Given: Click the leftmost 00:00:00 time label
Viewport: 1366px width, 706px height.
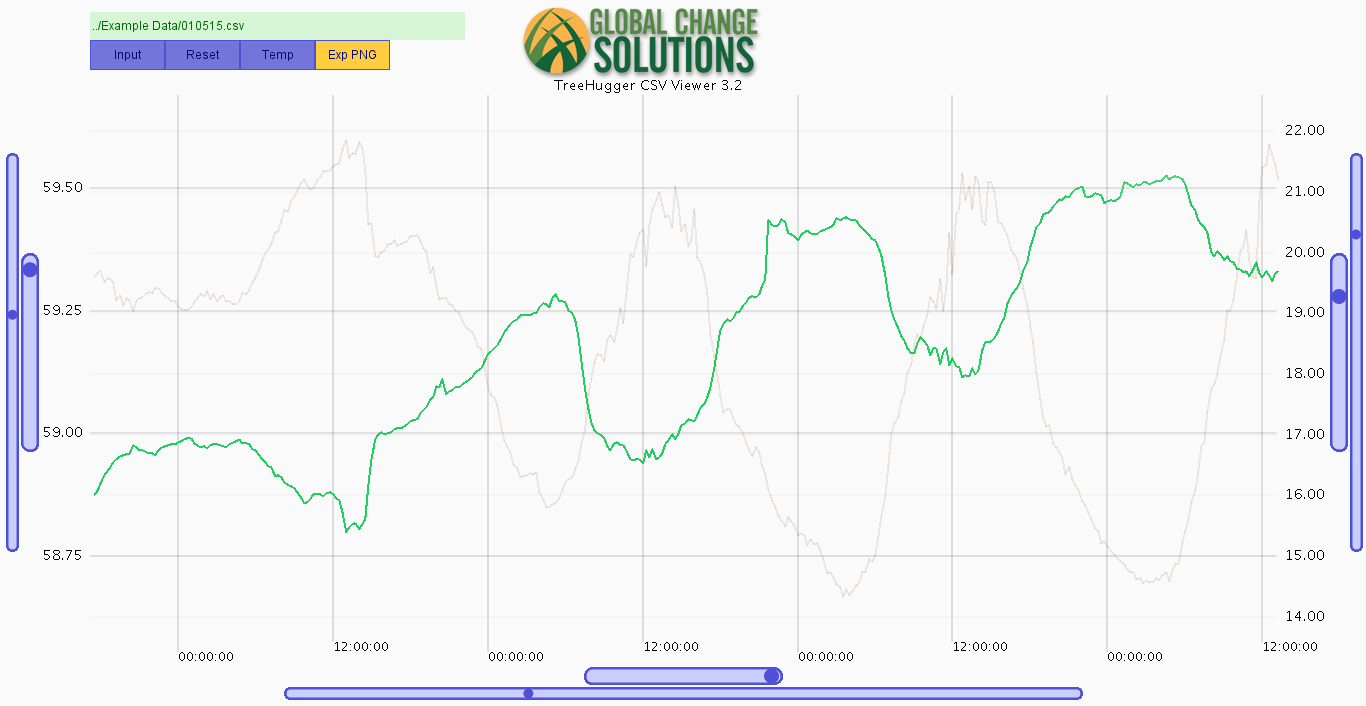Looking at the screenshot, I should 206,657.
